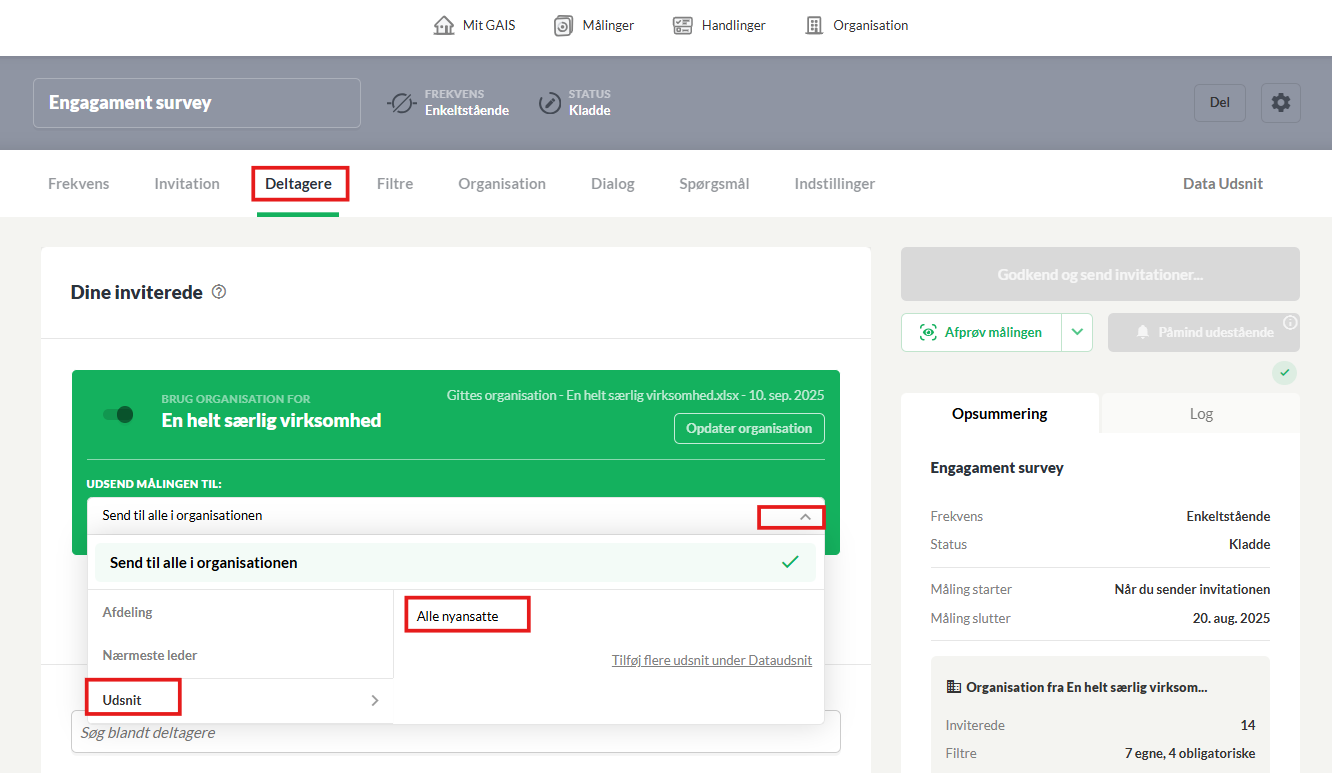Select the Nærmeste leder option
Viewport: 1332px width, 773px height.
click(x=240, y=656)
